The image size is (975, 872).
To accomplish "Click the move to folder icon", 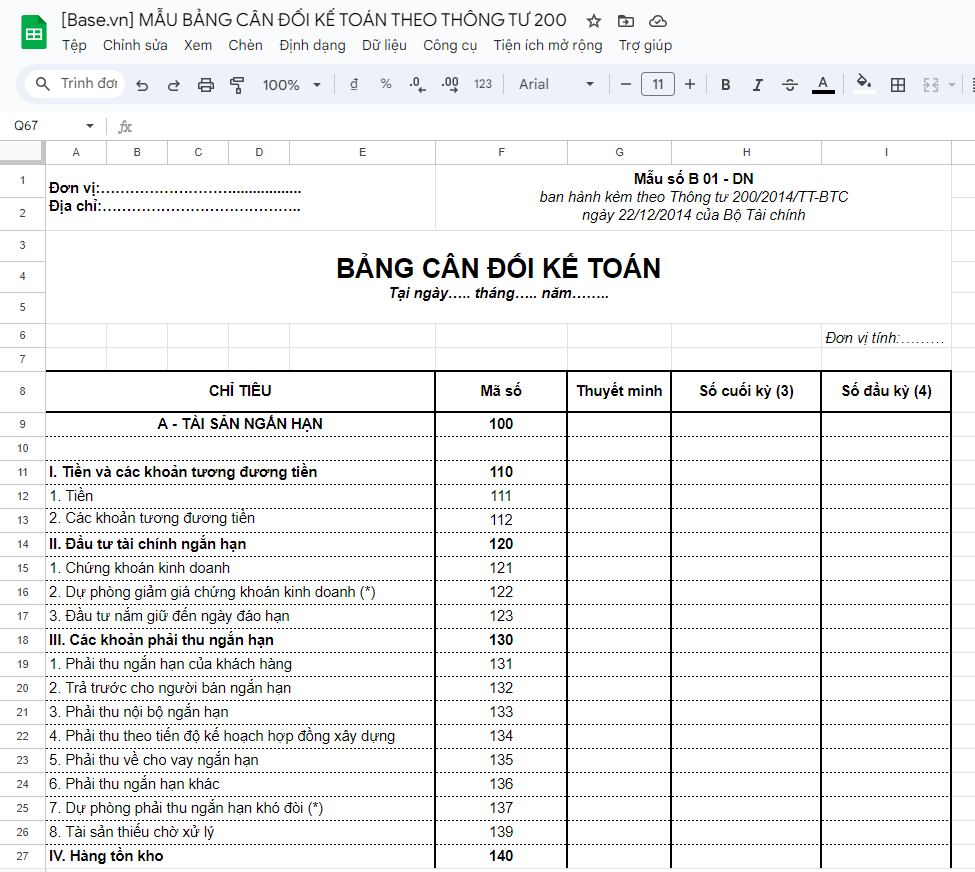I will [x=626, y=21].
